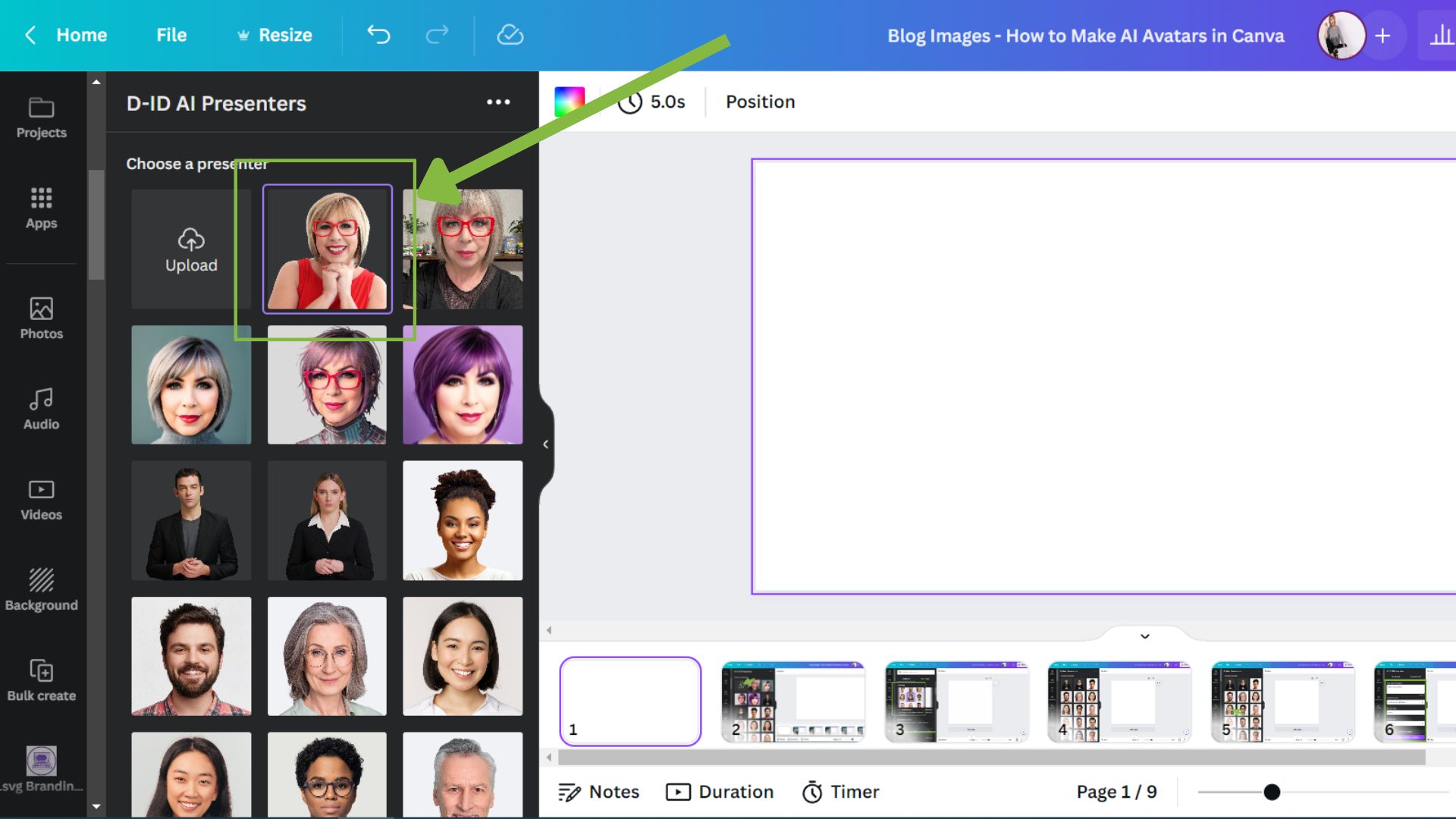Screen dimensions: 1456x819
Task: Open the Photos panel in the sidebar
Action: pyautogui.click(x=41, y=318)
